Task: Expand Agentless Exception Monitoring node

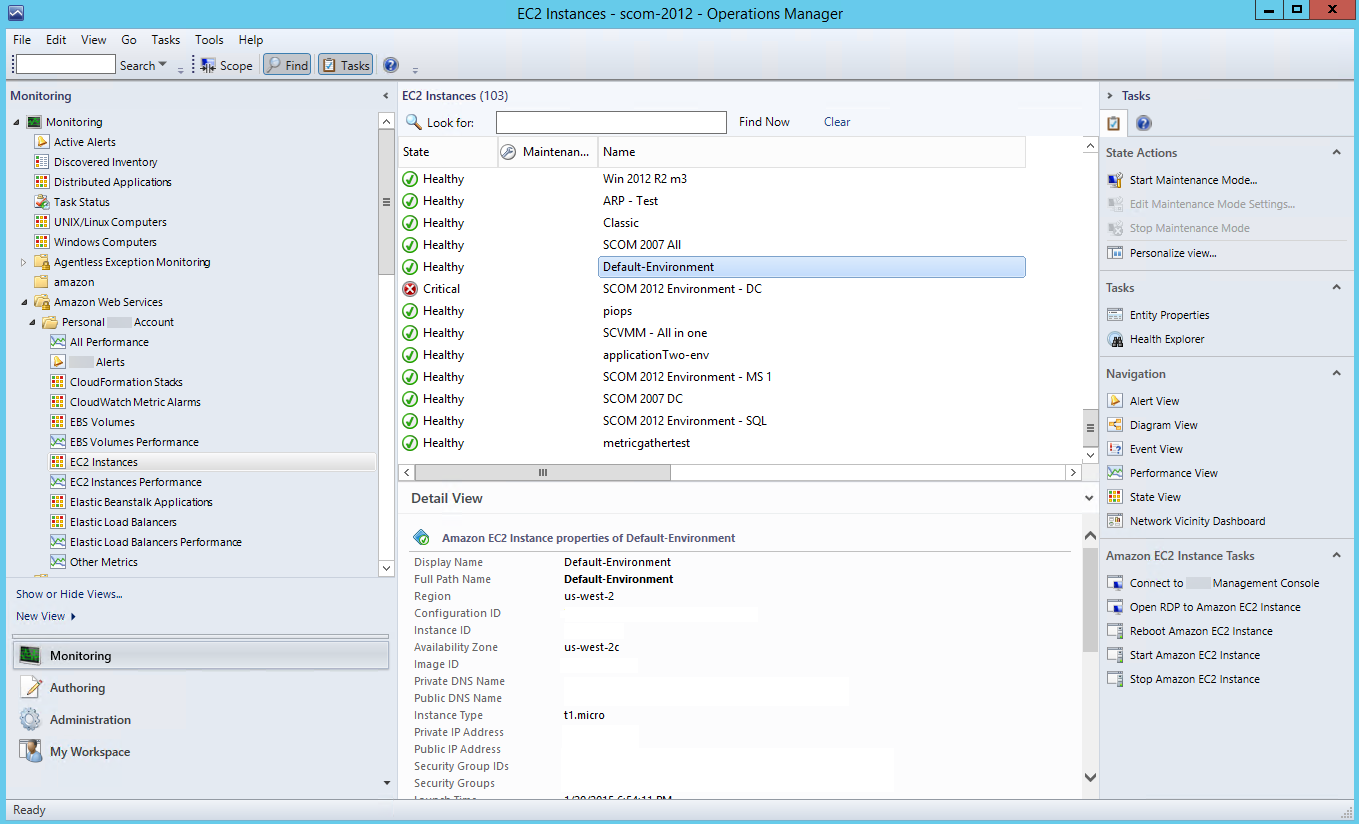Action: (24, 262)
